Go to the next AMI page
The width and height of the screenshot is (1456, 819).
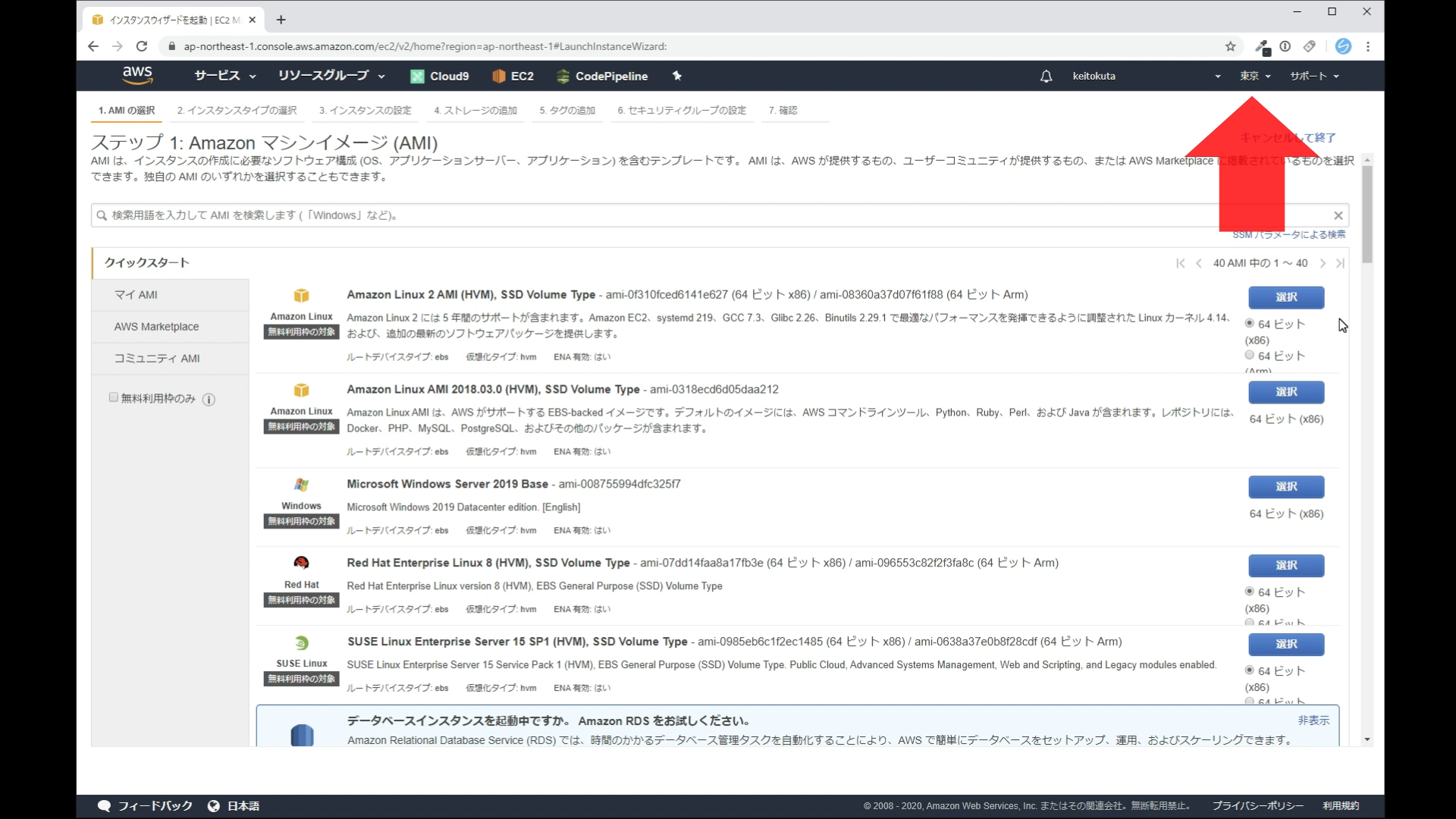click(1323, 263)
